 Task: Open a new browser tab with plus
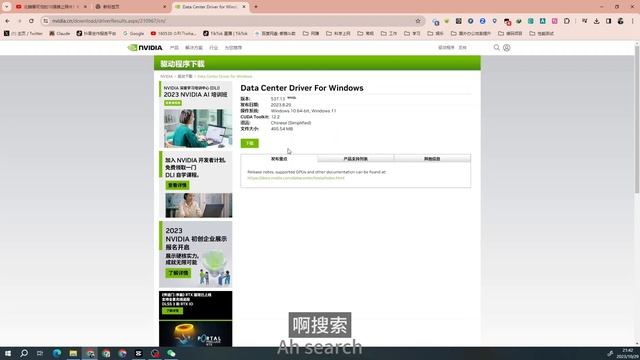[x=256, y=7]
